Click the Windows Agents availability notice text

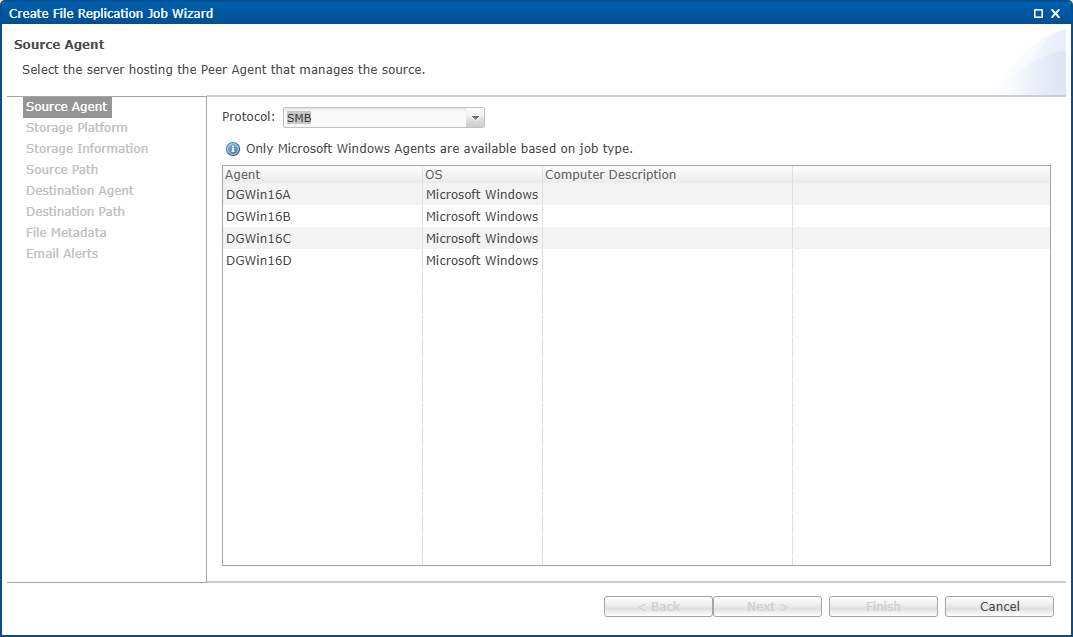click(x=439, y=148)
